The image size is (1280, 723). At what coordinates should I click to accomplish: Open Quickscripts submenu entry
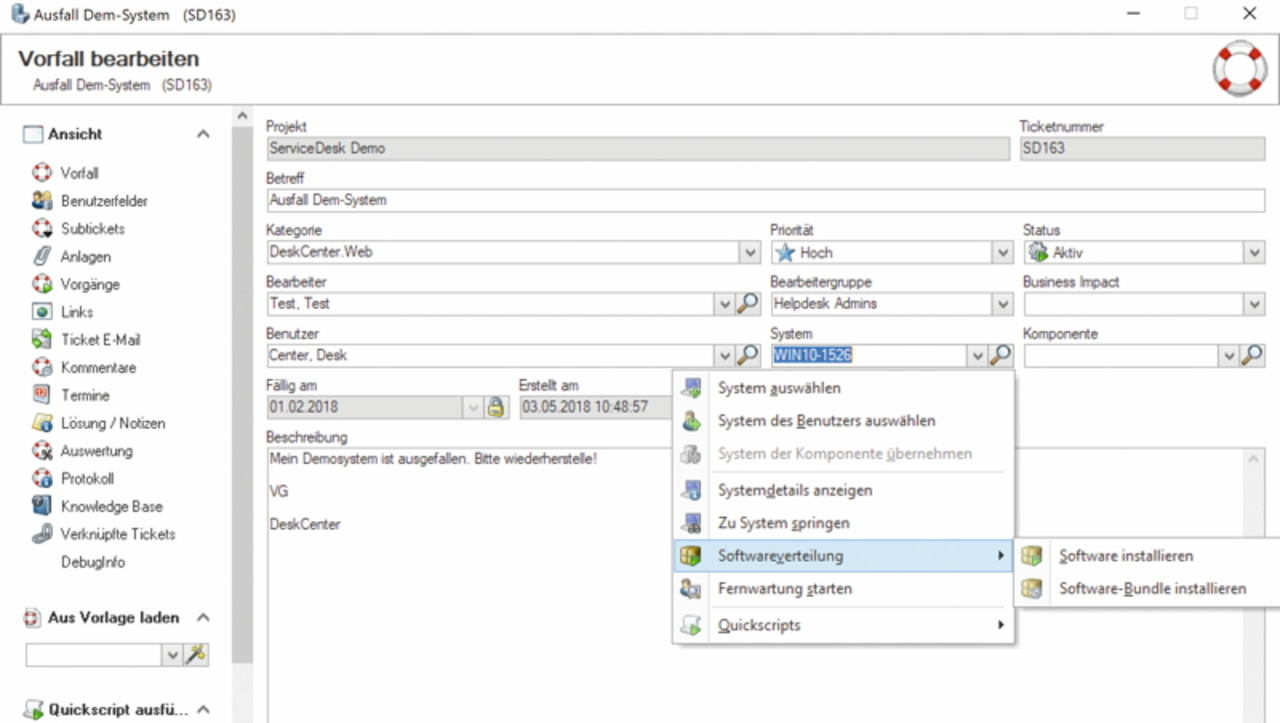(x=759, y=626)
